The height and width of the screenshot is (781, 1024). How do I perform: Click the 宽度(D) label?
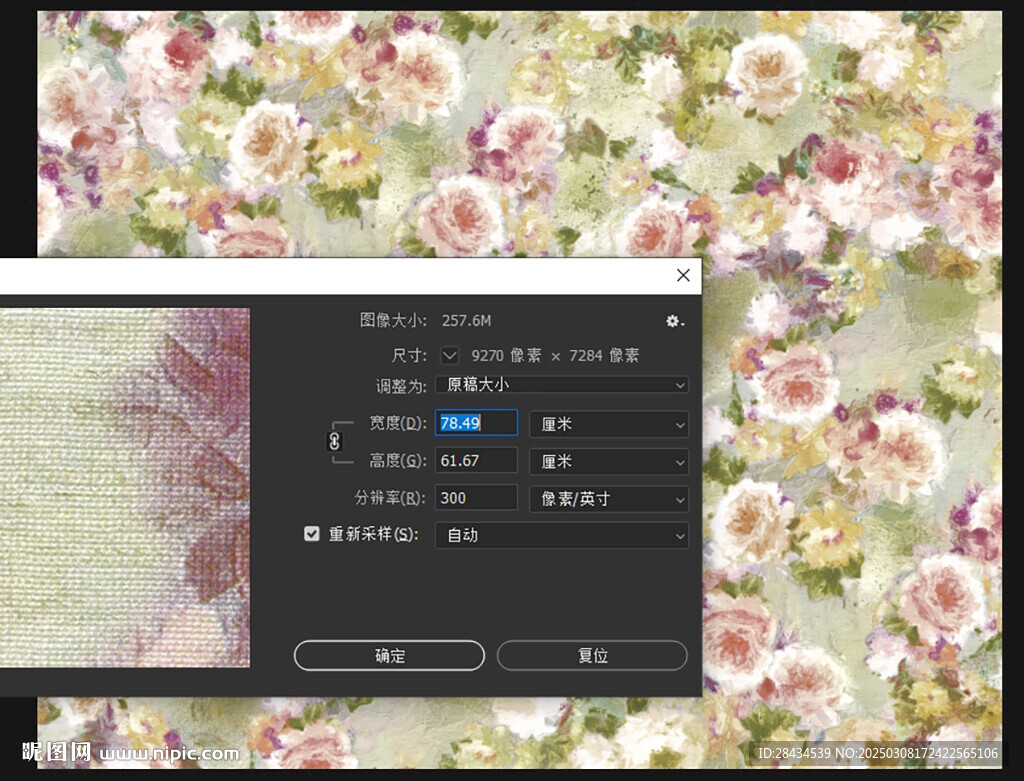(x=398, y=423)
